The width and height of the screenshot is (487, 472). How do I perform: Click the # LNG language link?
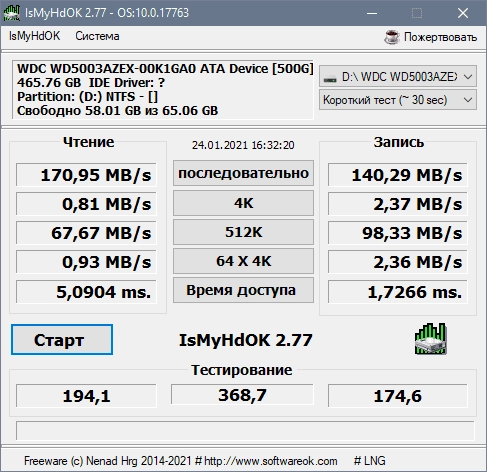[x=370, y=461]
